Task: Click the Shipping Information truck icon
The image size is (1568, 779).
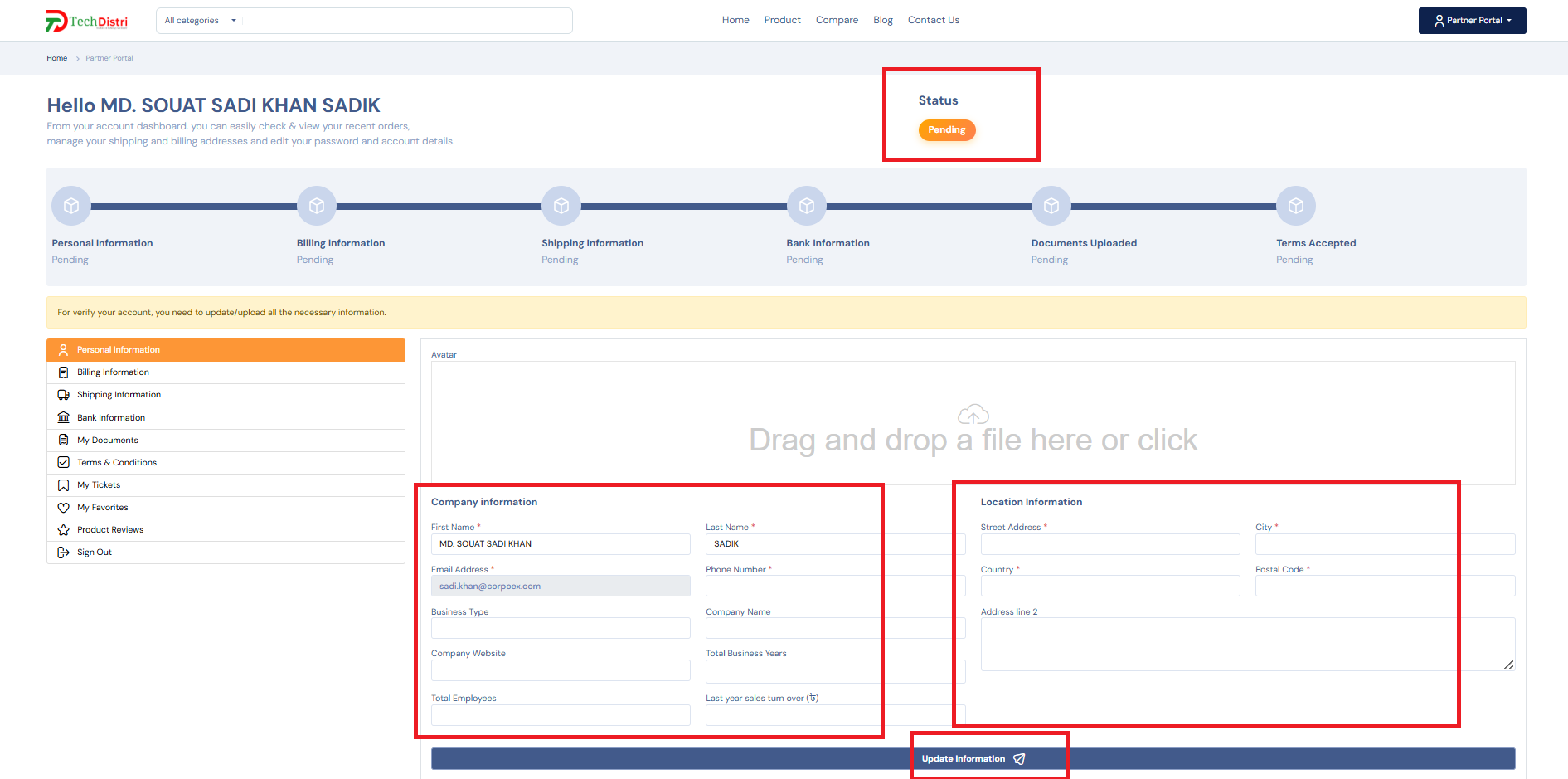Action: pos(64,395)
